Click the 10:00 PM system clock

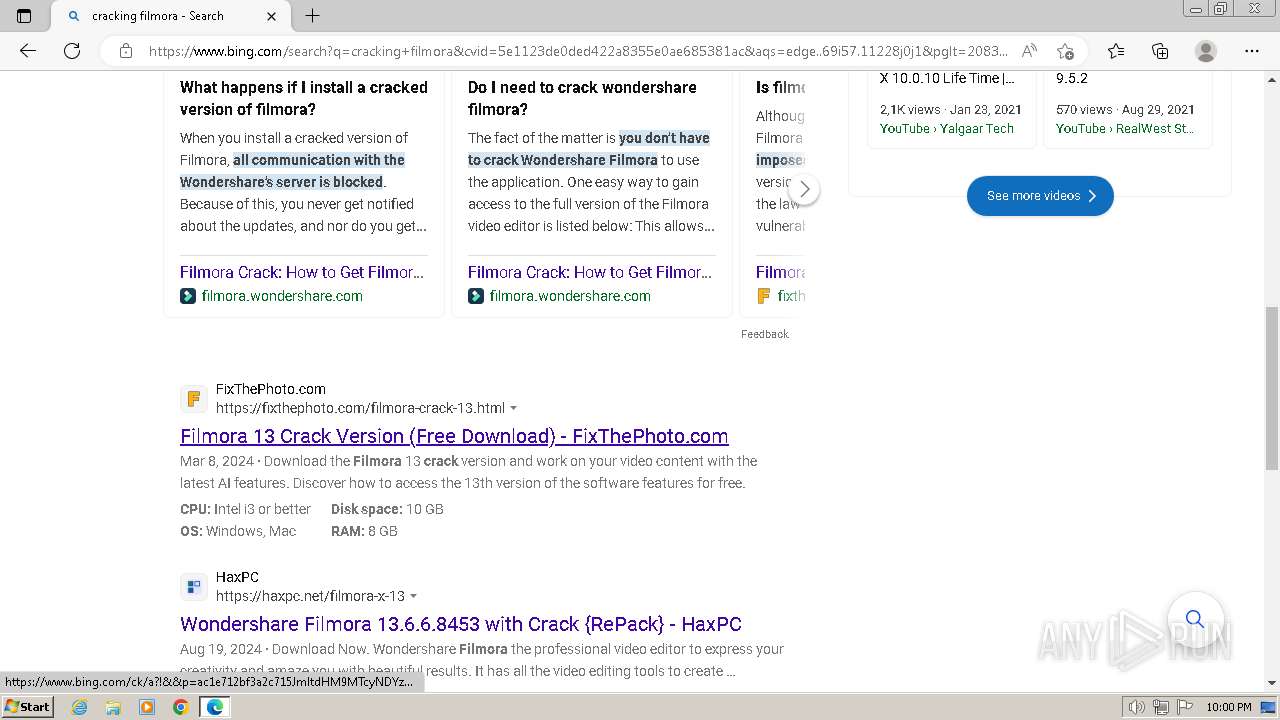pyautogui.click(x=1229, y=707)
